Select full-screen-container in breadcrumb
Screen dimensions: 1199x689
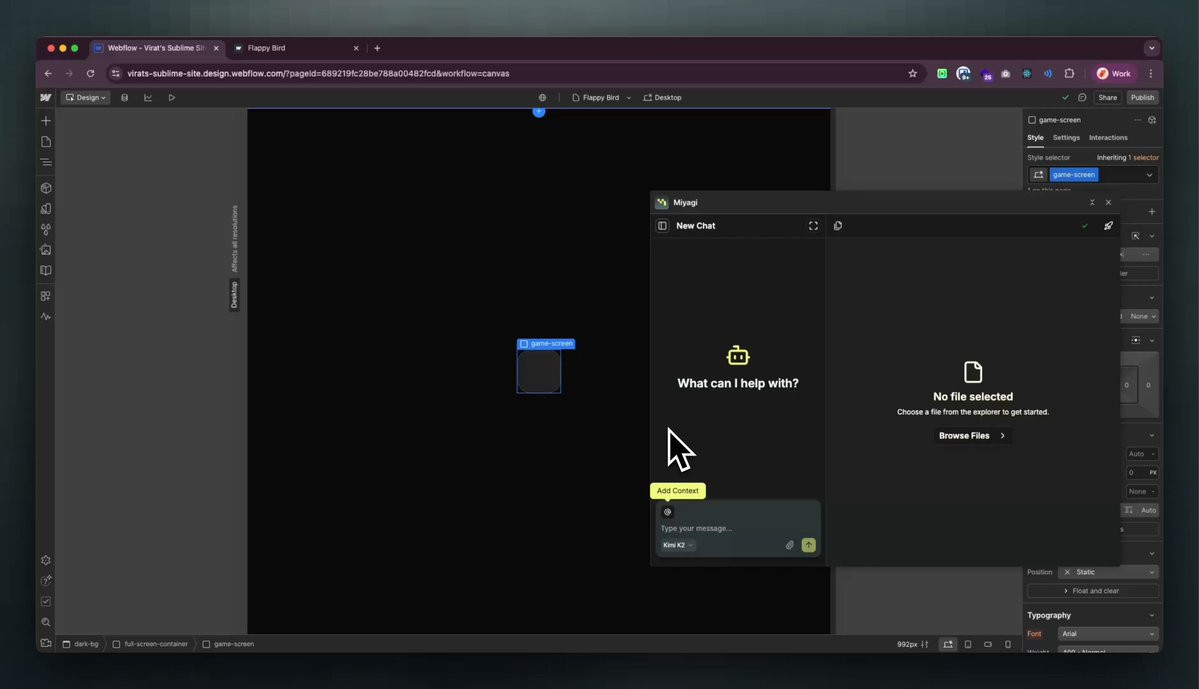pyautogui.click(x=151, y=645)
